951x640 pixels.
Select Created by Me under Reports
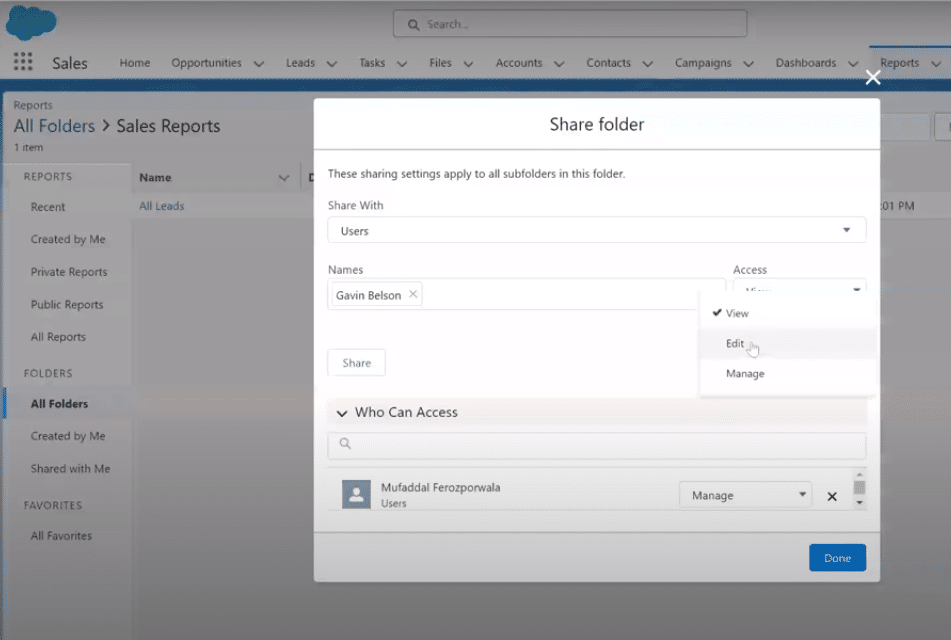pyautogui.click(x=68, y=239)
